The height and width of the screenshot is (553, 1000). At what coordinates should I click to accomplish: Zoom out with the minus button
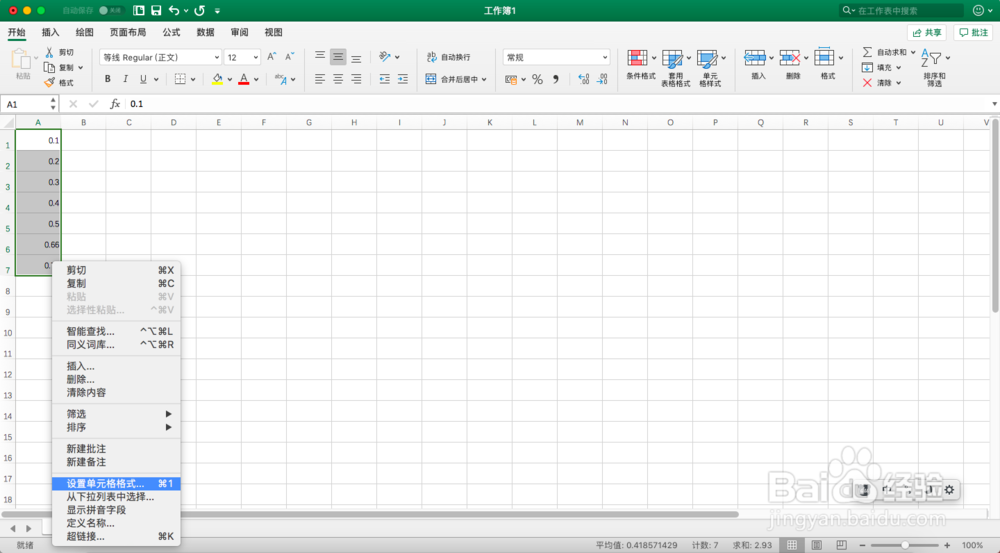point(862,545)
